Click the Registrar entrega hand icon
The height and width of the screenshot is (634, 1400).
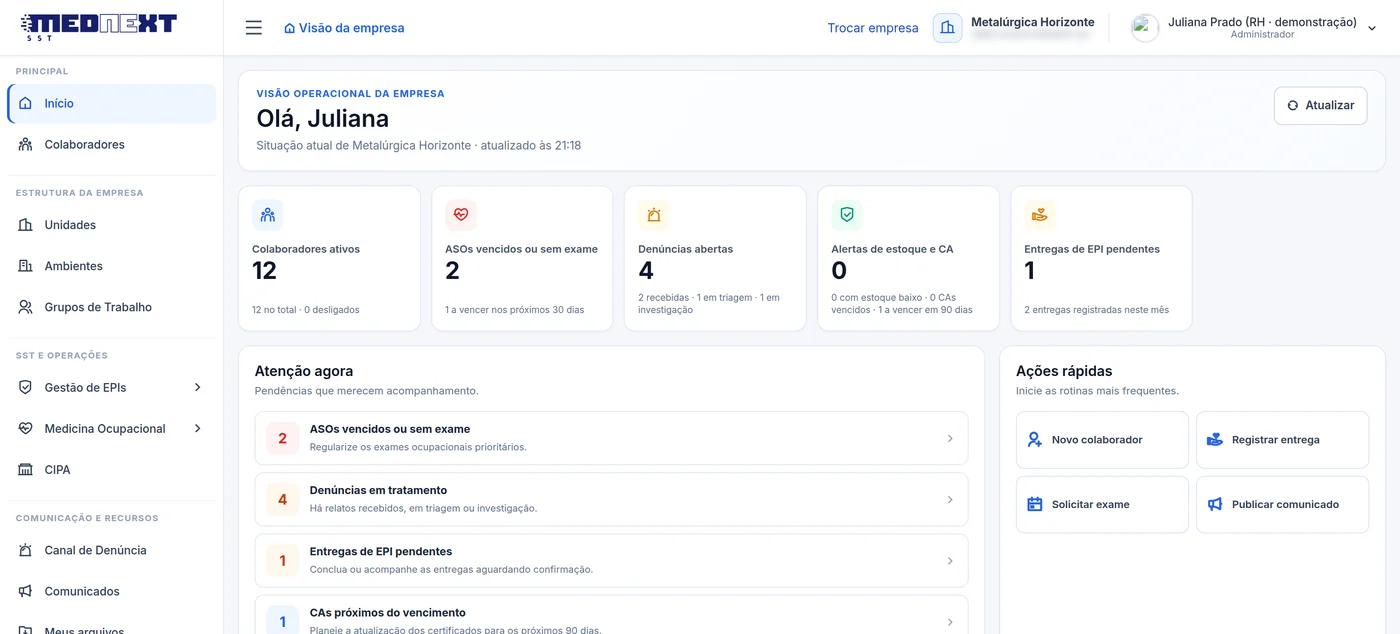(1215, 440)
